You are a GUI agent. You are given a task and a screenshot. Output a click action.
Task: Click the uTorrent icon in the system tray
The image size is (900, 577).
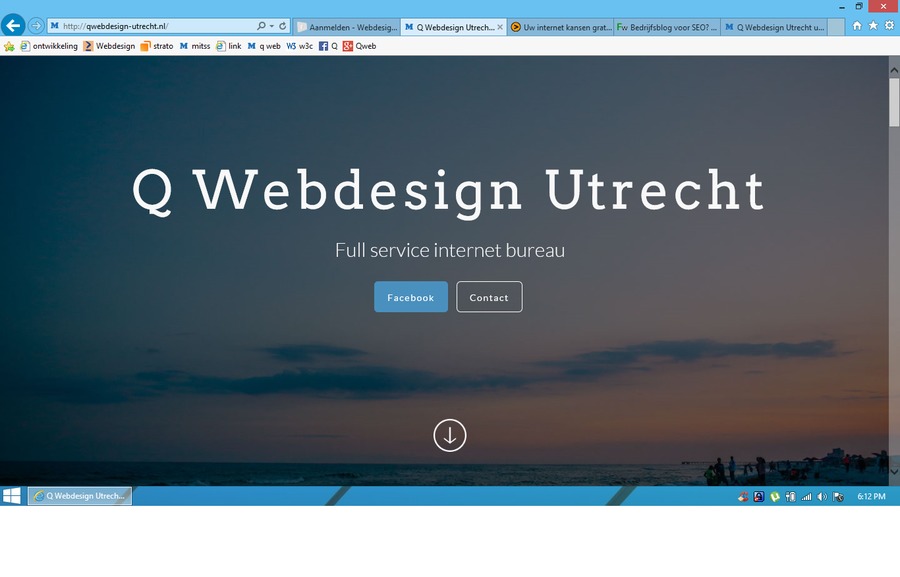[774, 496]
